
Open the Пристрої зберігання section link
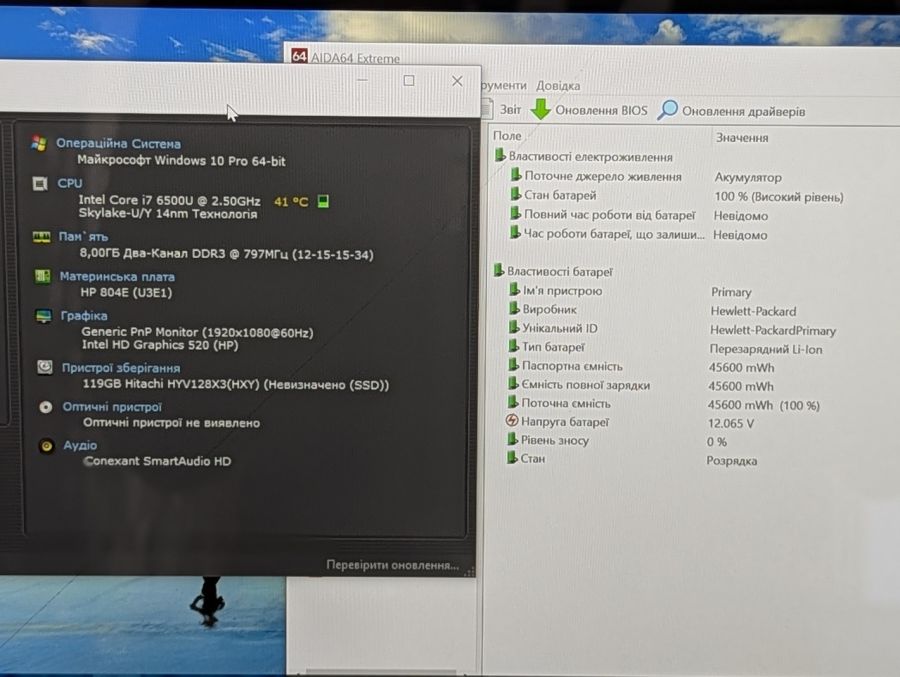point(121,368)
